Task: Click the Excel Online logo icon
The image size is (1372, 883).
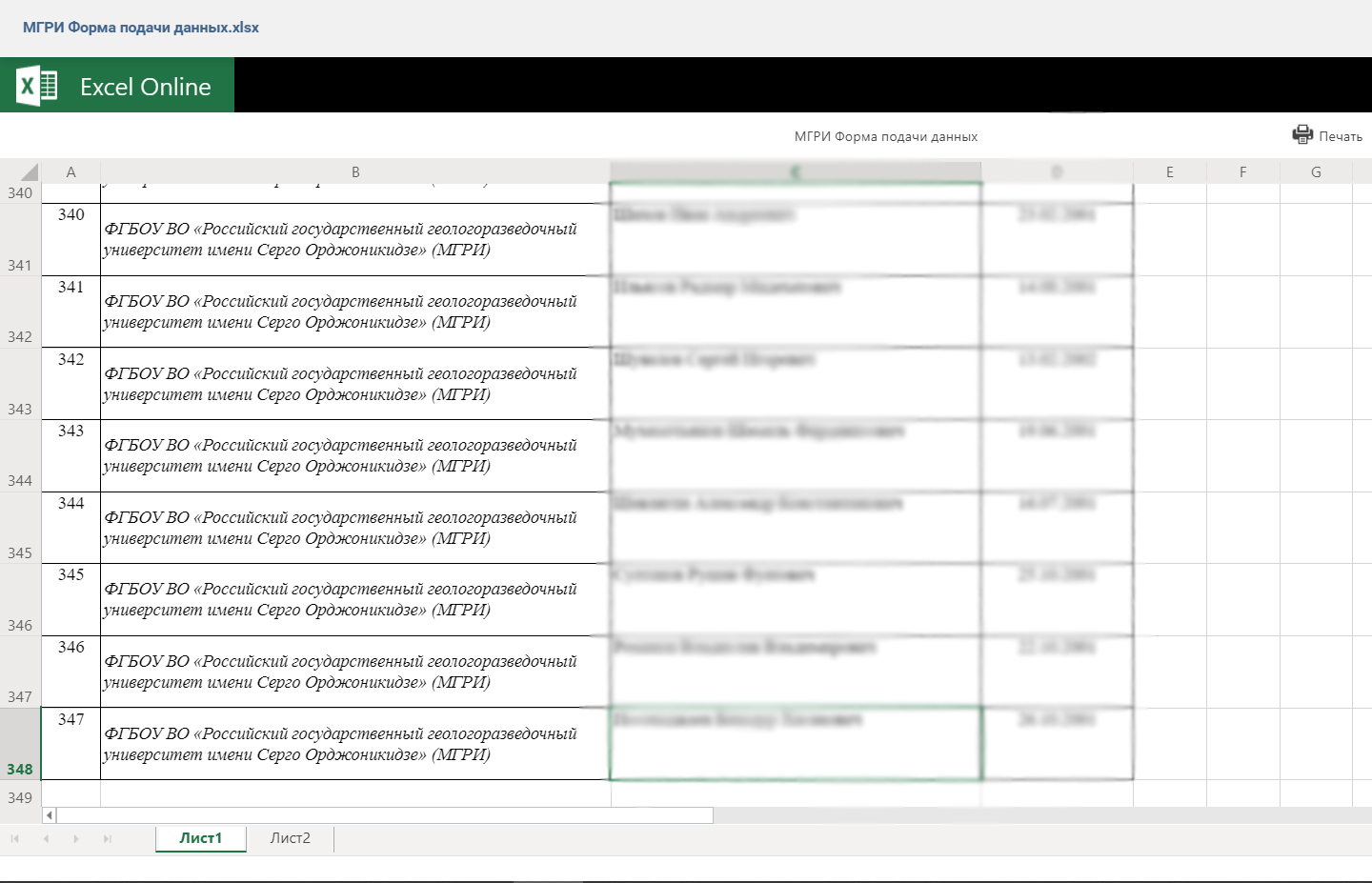Action: point(37,86)
